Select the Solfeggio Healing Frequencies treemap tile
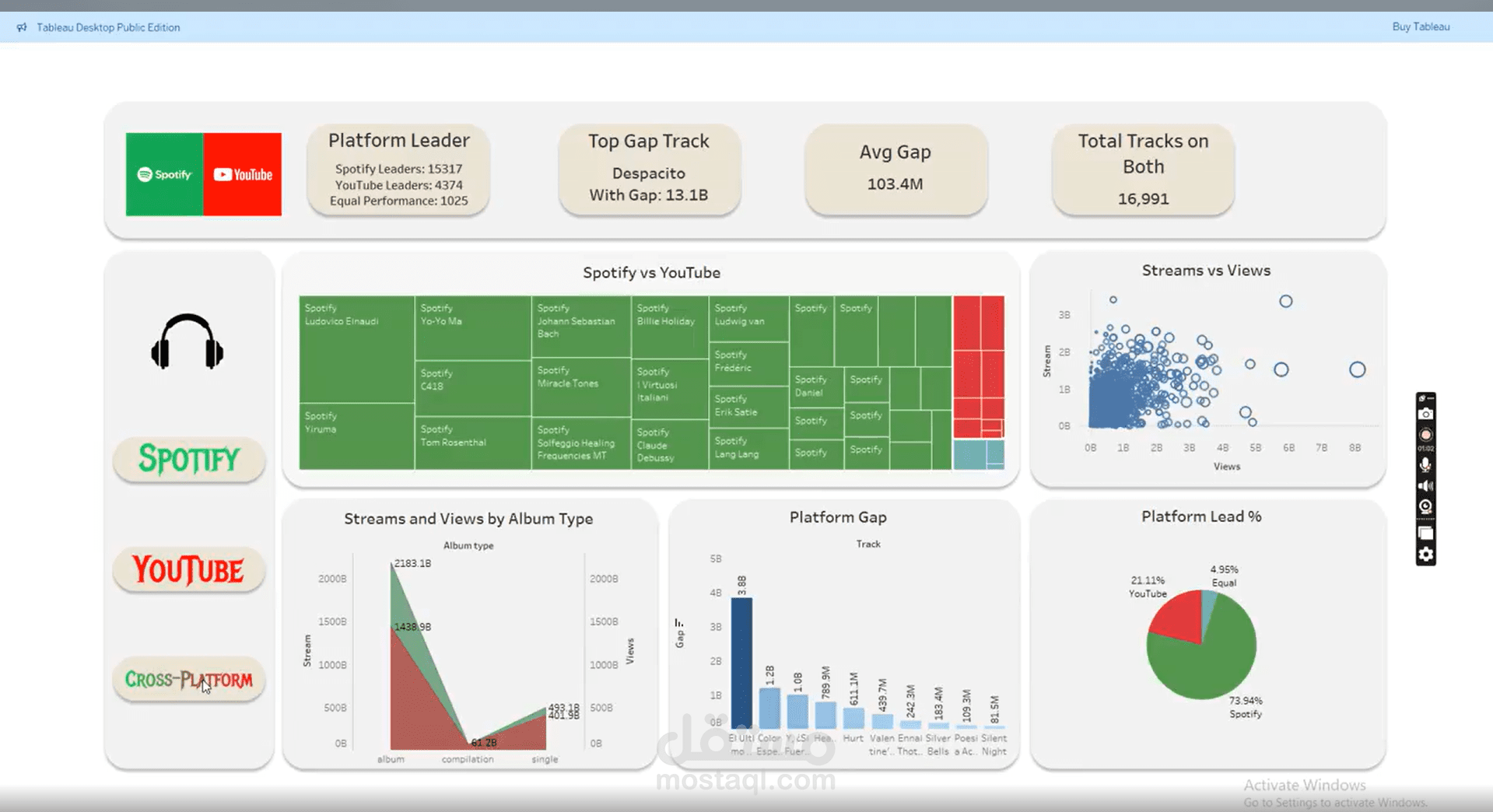 pyautogui.click(x=580, y=443)
